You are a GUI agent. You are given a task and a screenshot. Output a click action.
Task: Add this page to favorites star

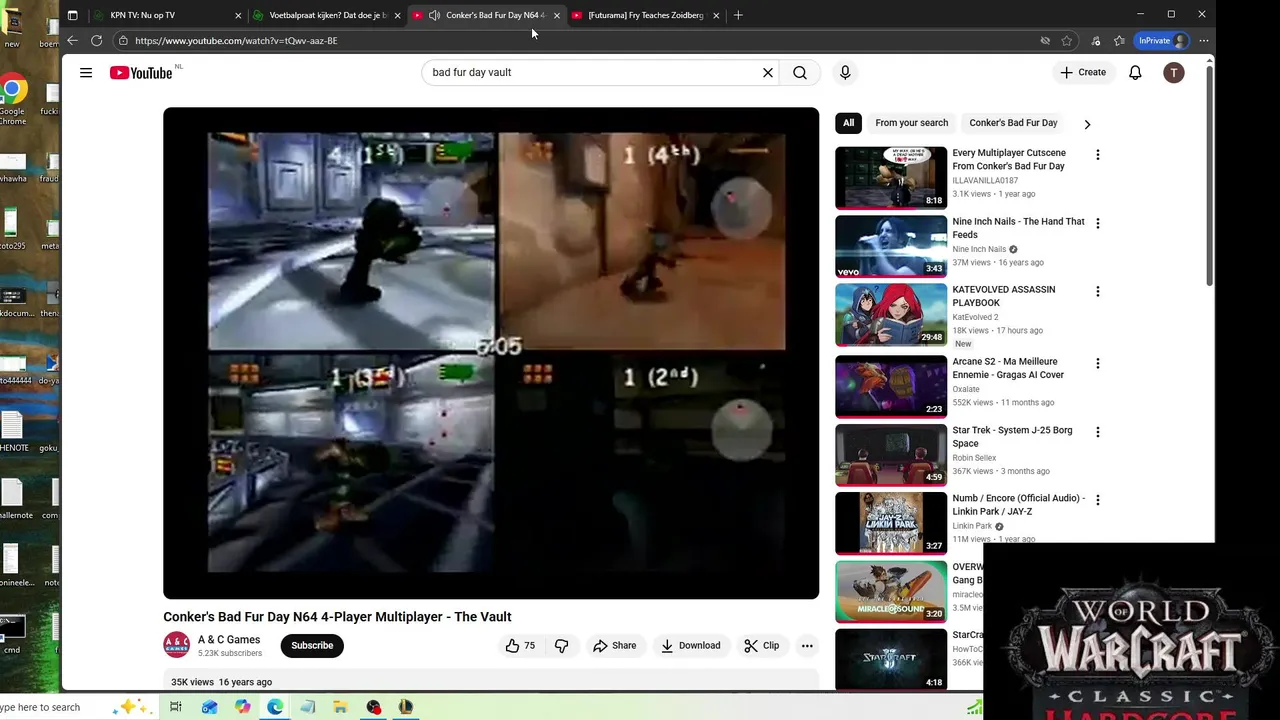click(1067, 40)
